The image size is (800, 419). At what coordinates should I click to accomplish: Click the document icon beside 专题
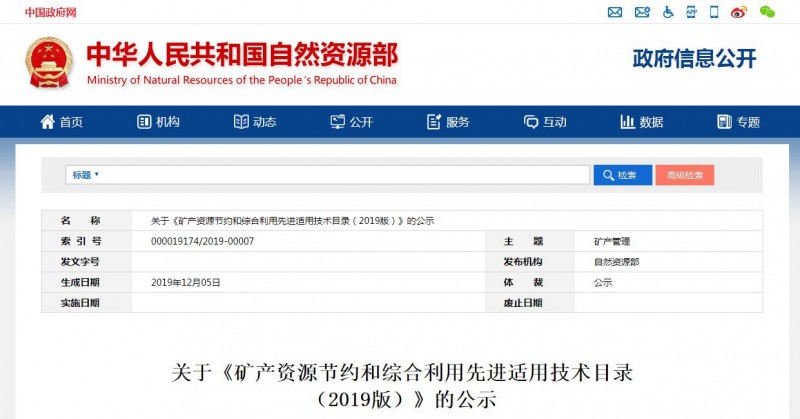[x=724, y=121]
